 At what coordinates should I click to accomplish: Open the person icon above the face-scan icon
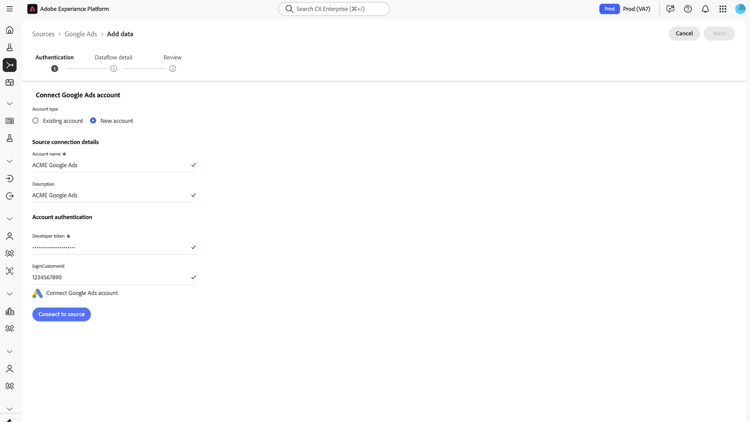pyautogui.click(x=10, y=236)
